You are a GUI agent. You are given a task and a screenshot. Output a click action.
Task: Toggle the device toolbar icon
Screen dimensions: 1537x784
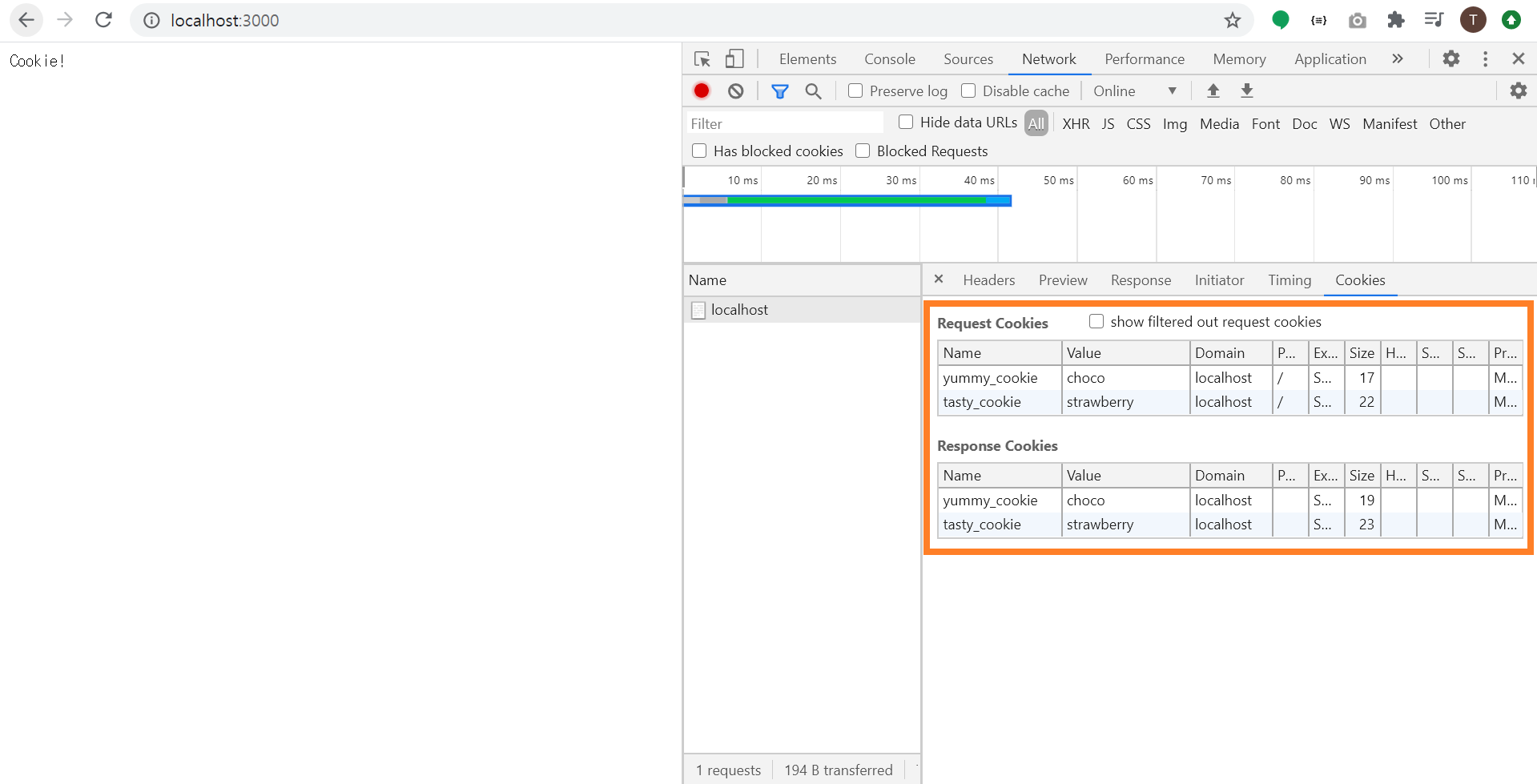734,59
